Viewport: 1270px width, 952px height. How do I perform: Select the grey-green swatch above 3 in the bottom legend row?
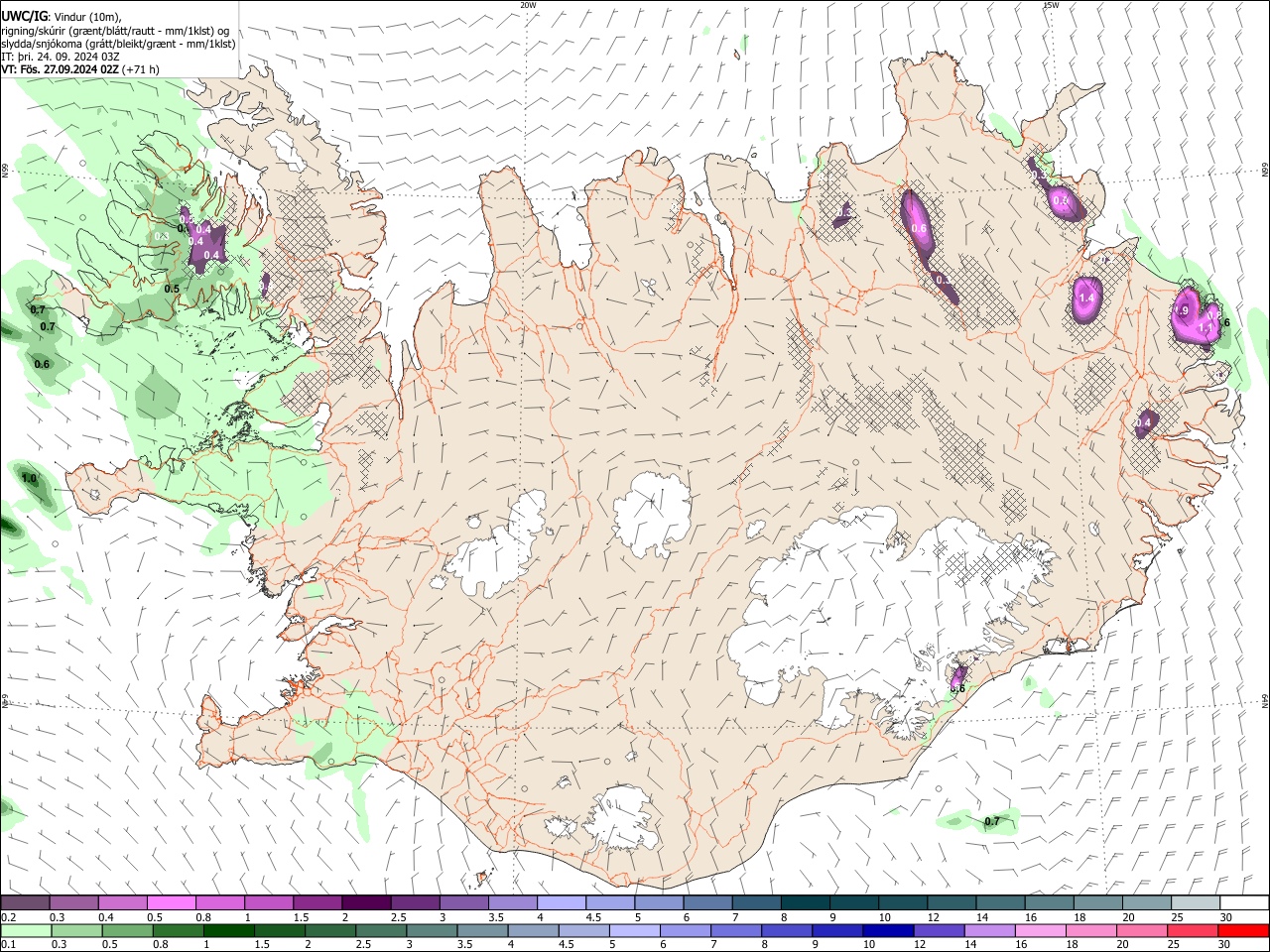tap(432, 930)
